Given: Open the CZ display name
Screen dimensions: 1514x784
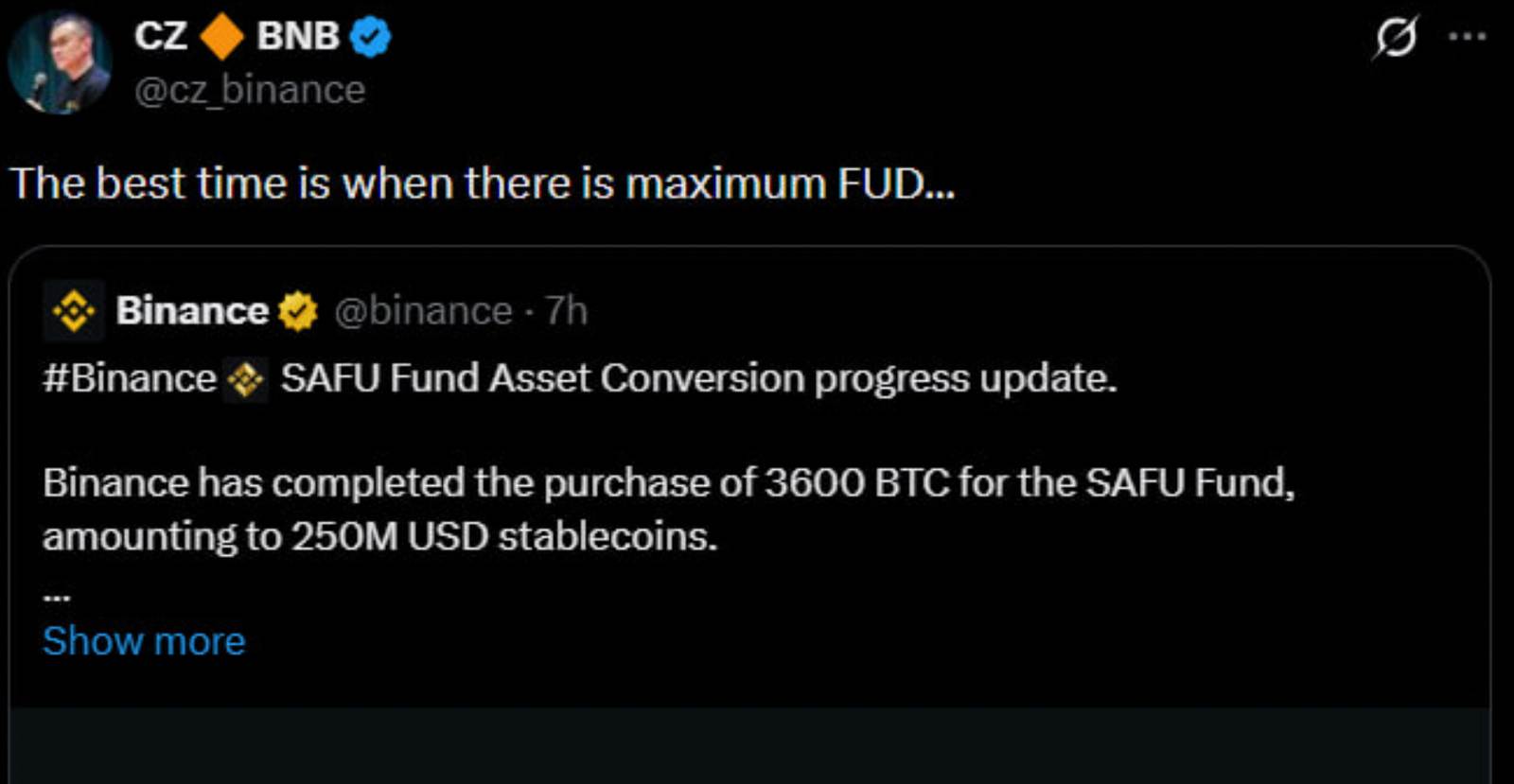Looking at the screenshot, I should [x=161, y=37].
